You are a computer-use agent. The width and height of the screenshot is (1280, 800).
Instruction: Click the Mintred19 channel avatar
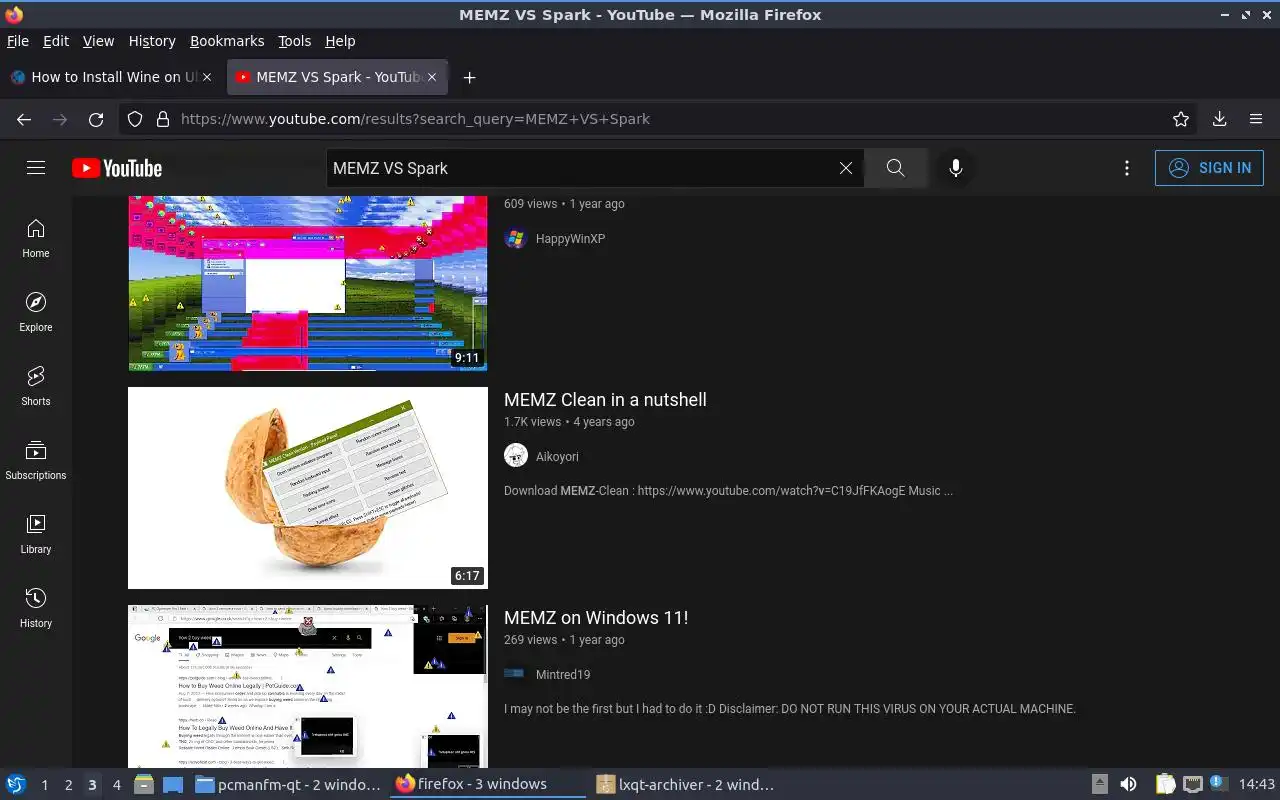(x=515, y=674)
